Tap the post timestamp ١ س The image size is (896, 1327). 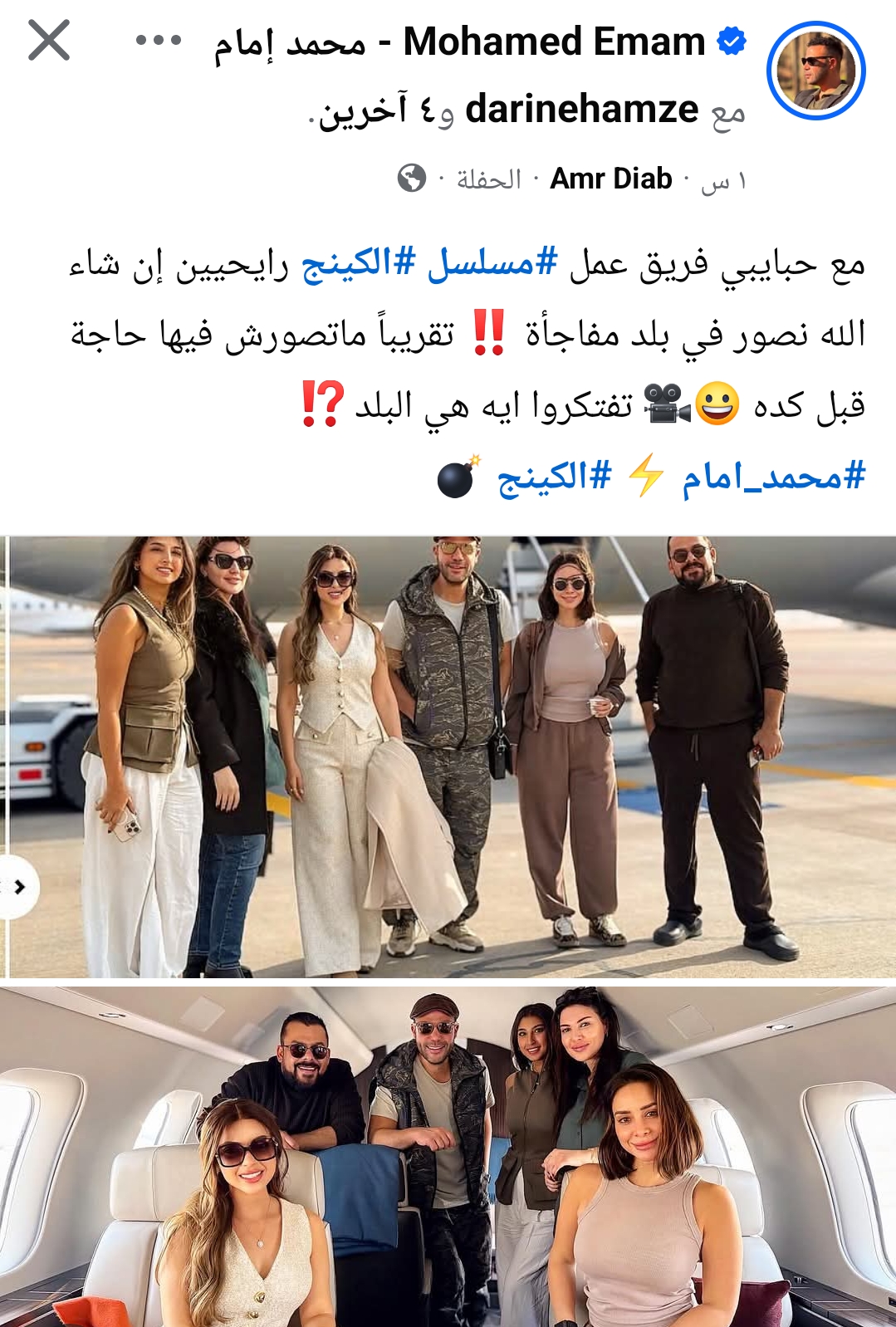coord(724,180)
